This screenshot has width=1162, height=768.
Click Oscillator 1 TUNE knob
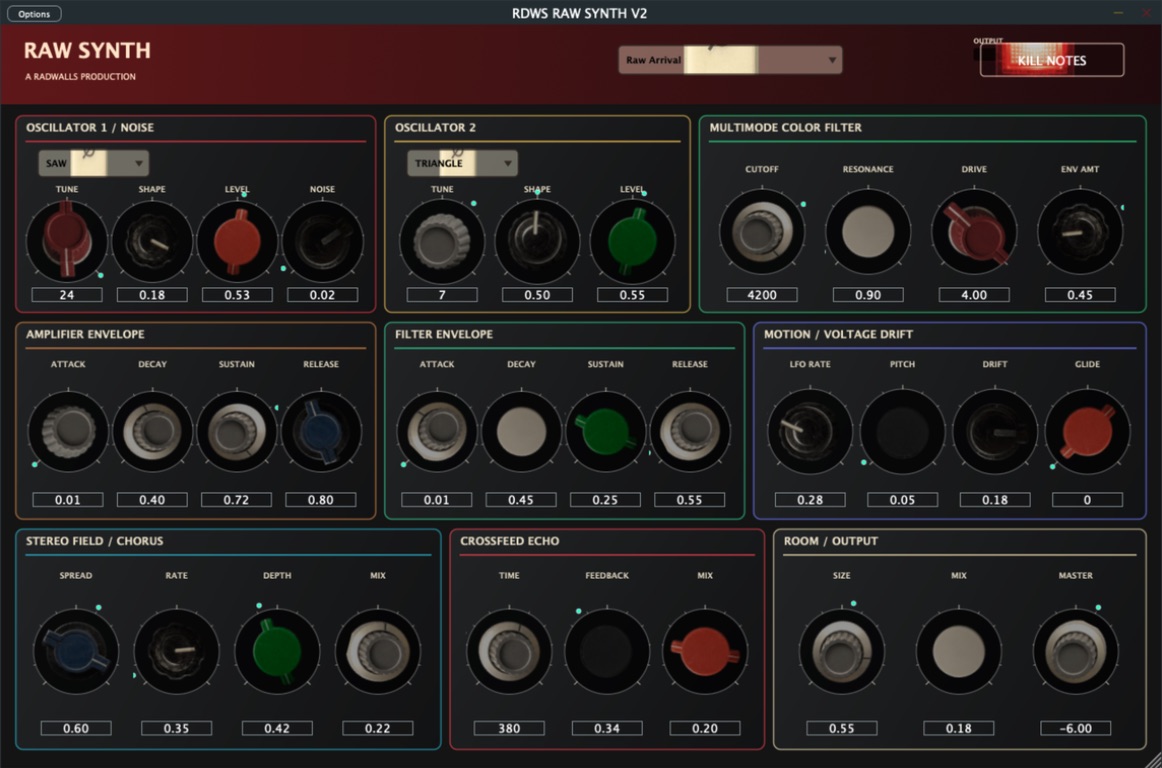click(x=67, y=241)
